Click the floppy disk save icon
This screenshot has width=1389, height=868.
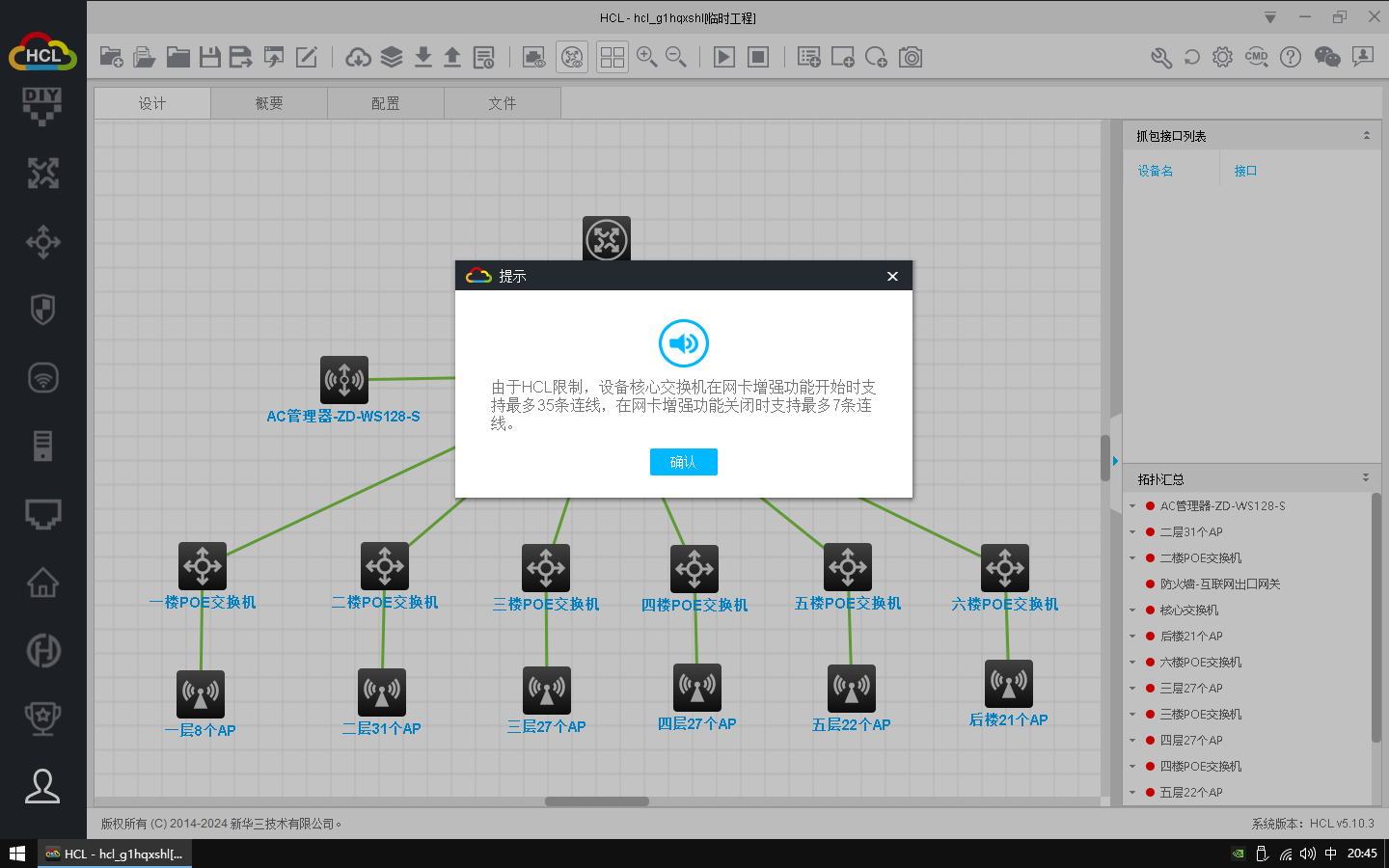[209, 57]
